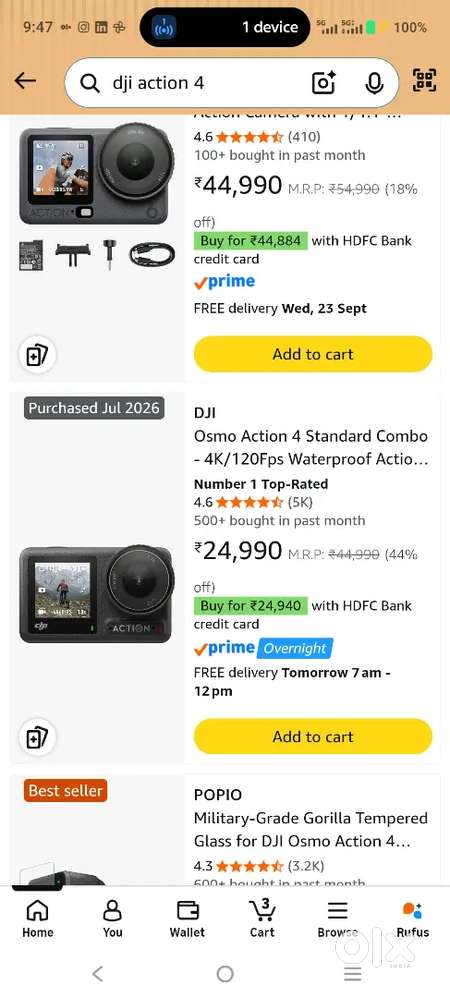The width and height of the screenshot is (450, 998).
Task: Tap compare icon under Osmo Action 4
Action: [38, 737]
